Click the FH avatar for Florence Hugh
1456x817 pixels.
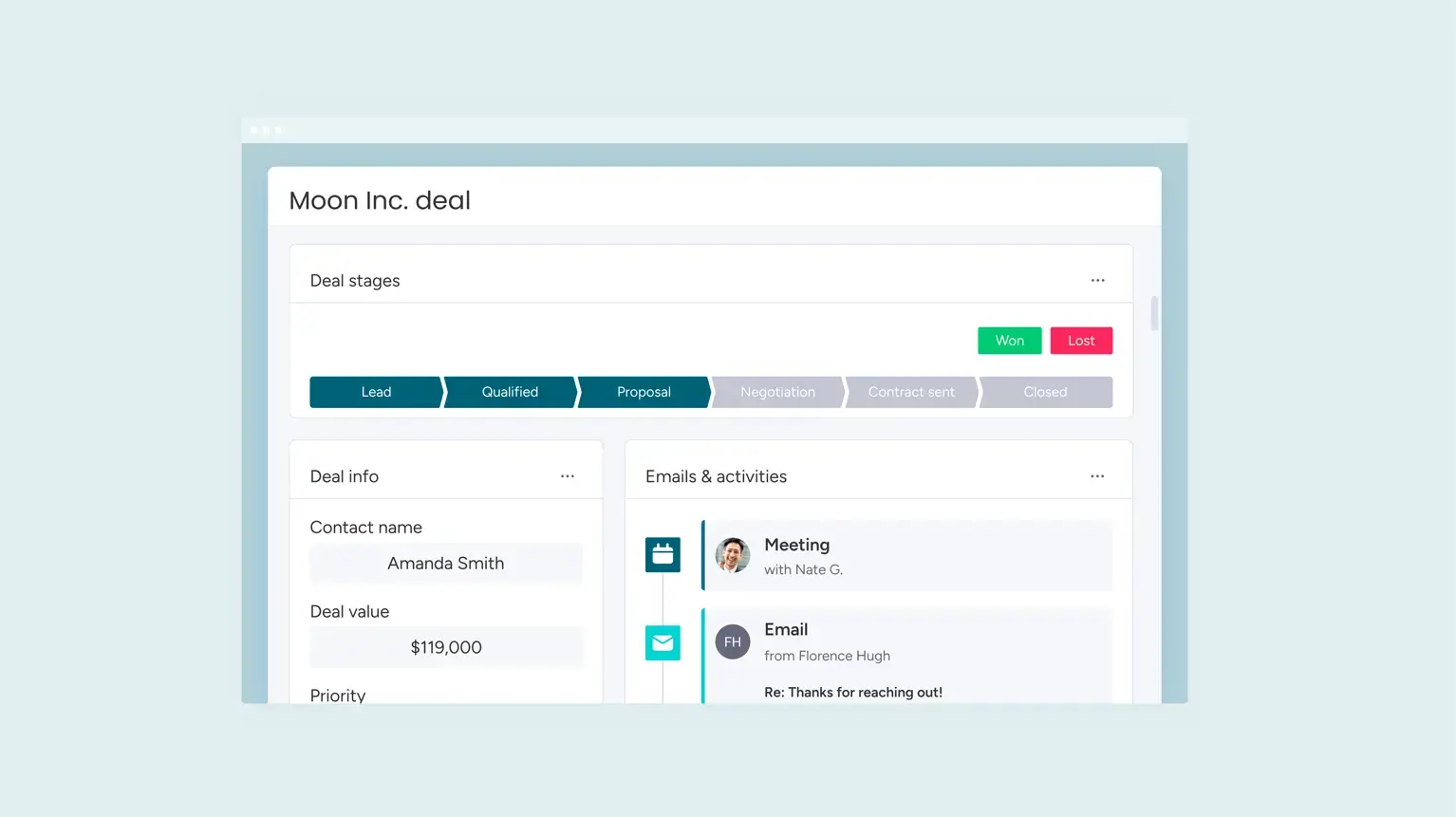733,642
